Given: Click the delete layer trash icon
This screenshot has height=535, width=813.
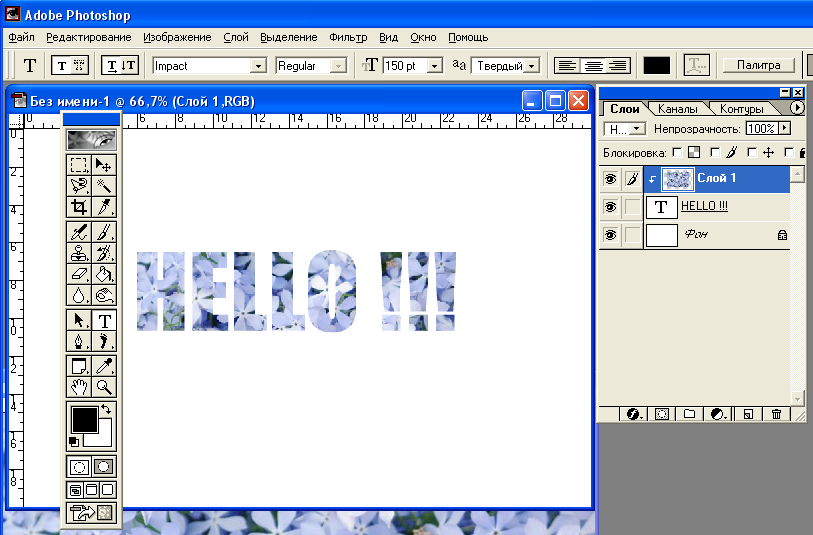Looking at the screenshot, I should pyautogui.click(x=776, y=414).
